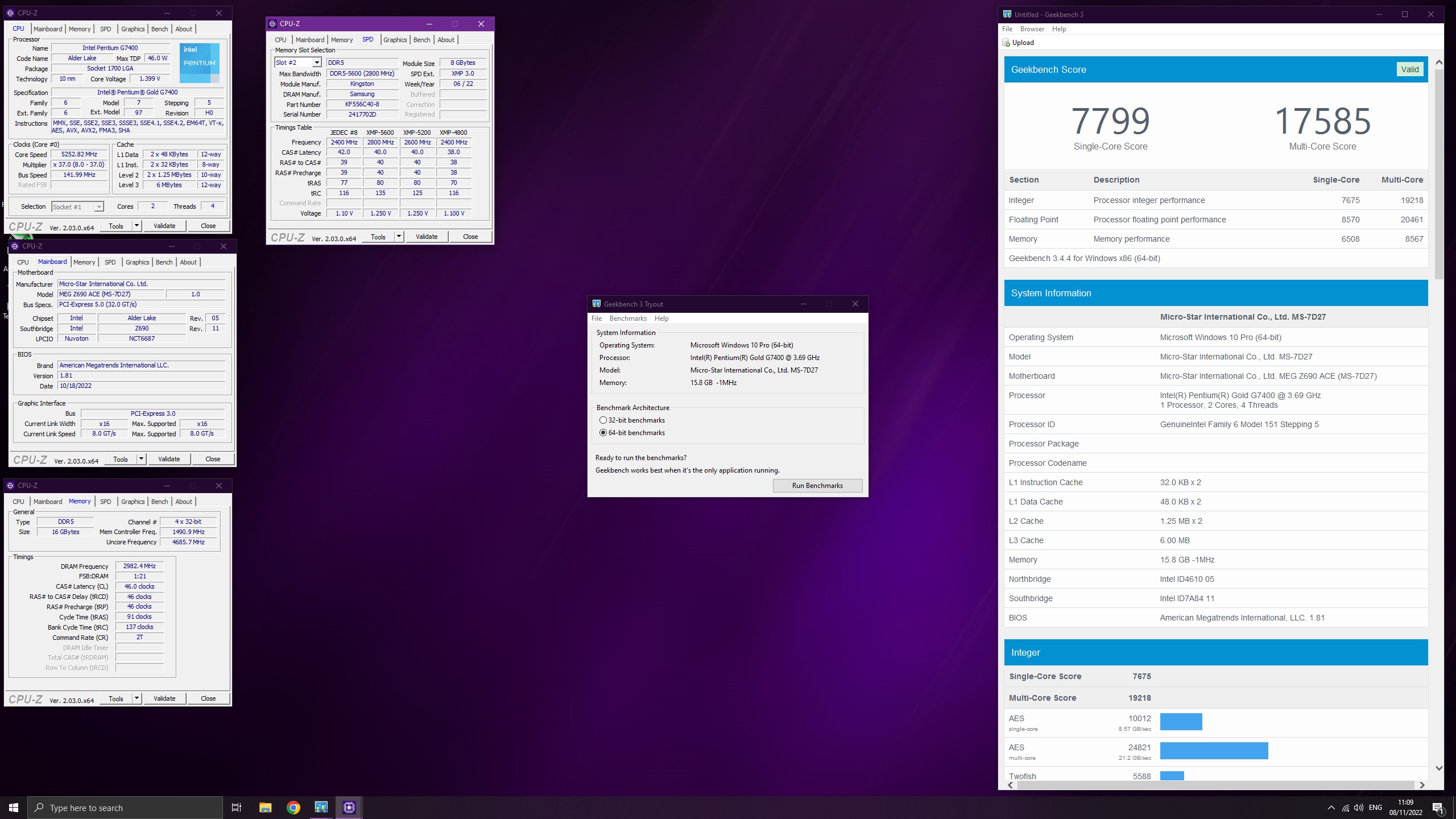Switch to Memory tab in CPU-Z SPD window
The height and width of the screenshot is (819, 1456).
342,40
